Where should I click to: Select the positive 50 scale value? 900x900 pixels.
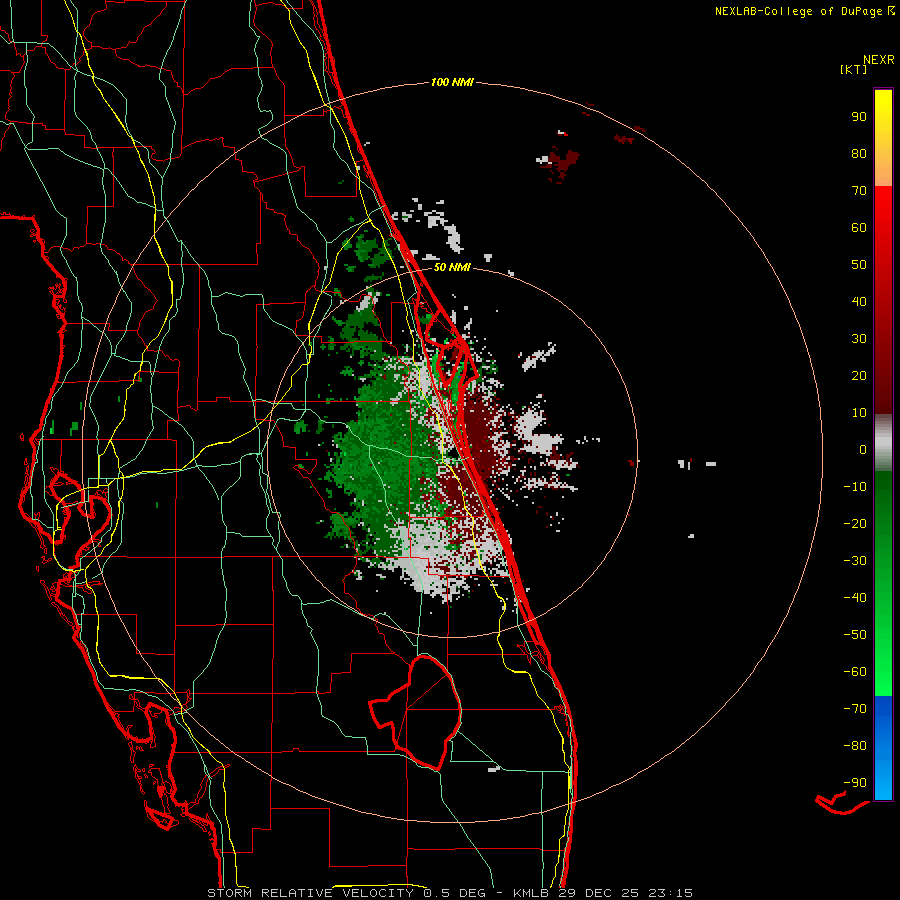(x=859, y=265)
